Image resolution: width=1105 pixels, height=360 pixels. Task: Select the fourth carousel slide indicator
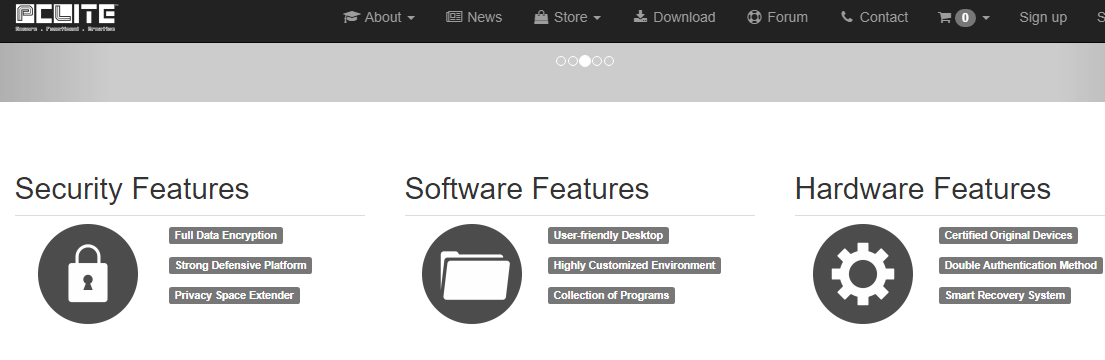pos(597,61)
